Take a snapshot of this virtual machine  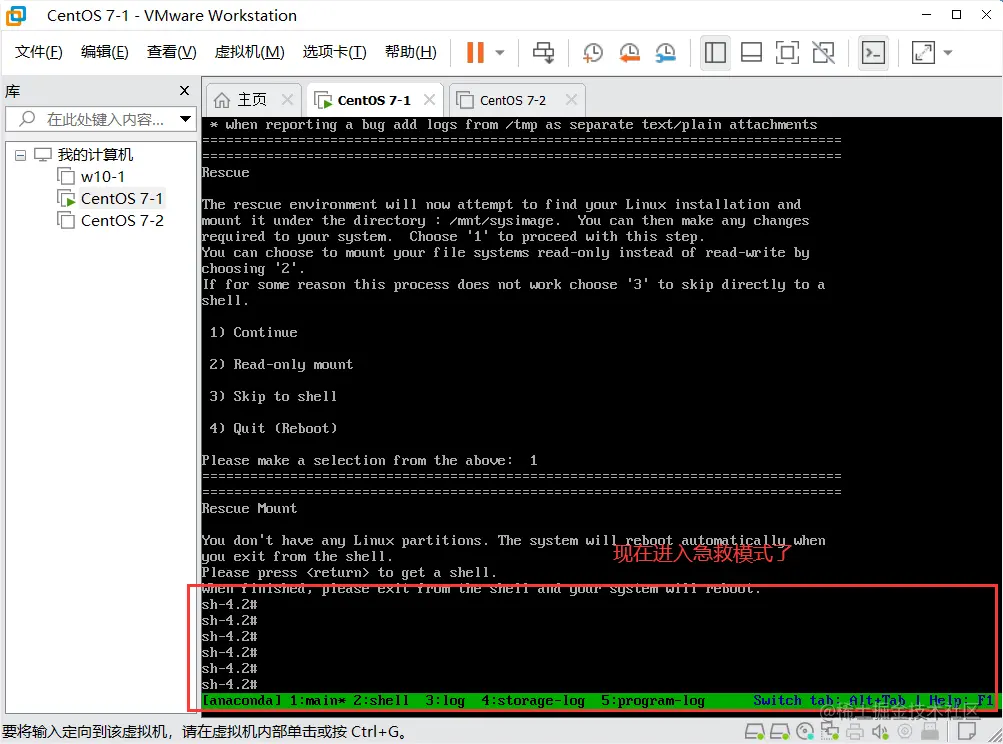593,52
